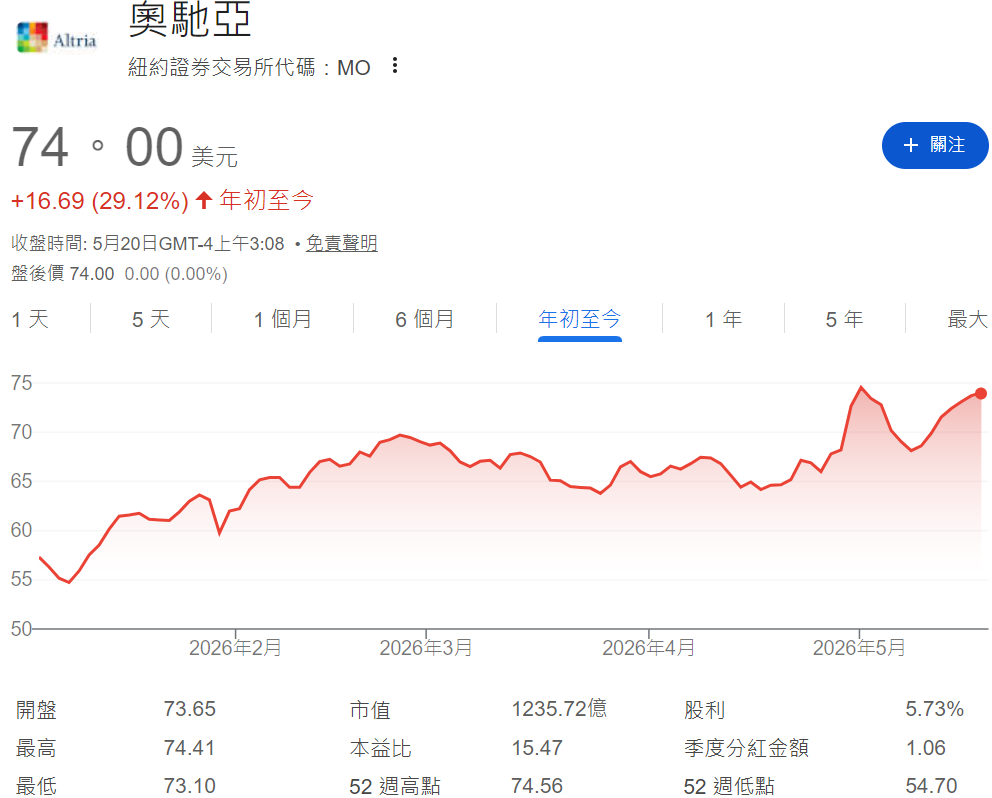Click the 52 週低點 label
This screenshot has width=992, height=798.
[729, 786]
